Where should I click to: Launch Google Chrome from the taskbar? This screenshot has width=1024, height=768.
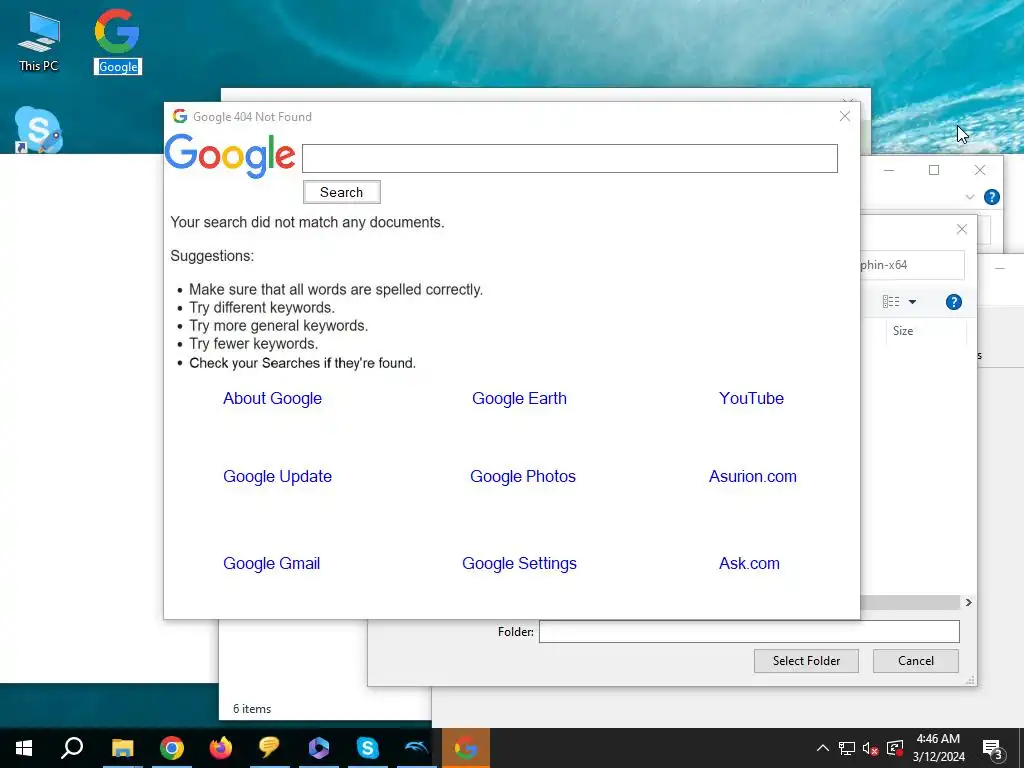(x=171, y=748)
